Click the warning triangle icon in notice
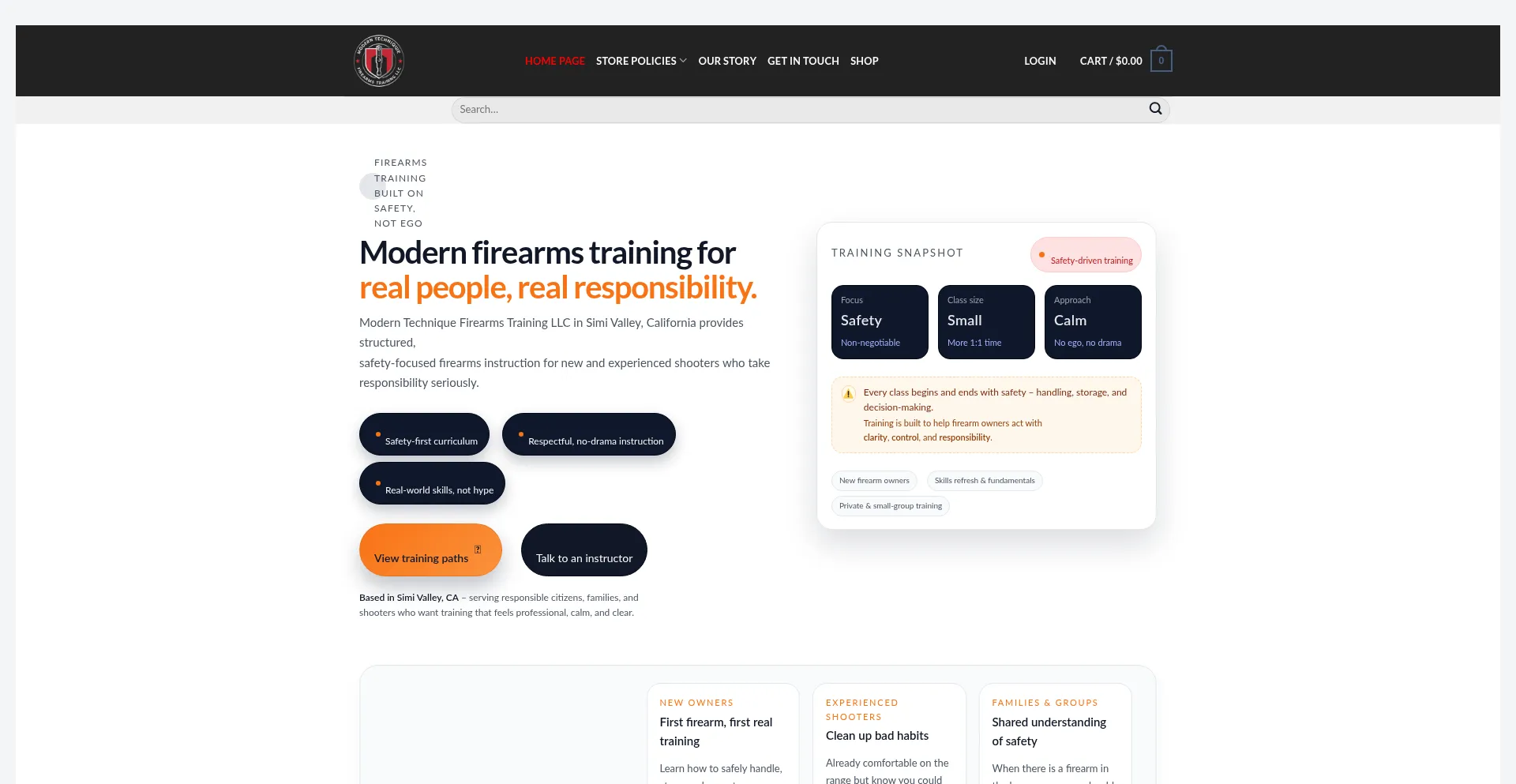Viewport: 1516px width, 784px height. pos(848,393)
